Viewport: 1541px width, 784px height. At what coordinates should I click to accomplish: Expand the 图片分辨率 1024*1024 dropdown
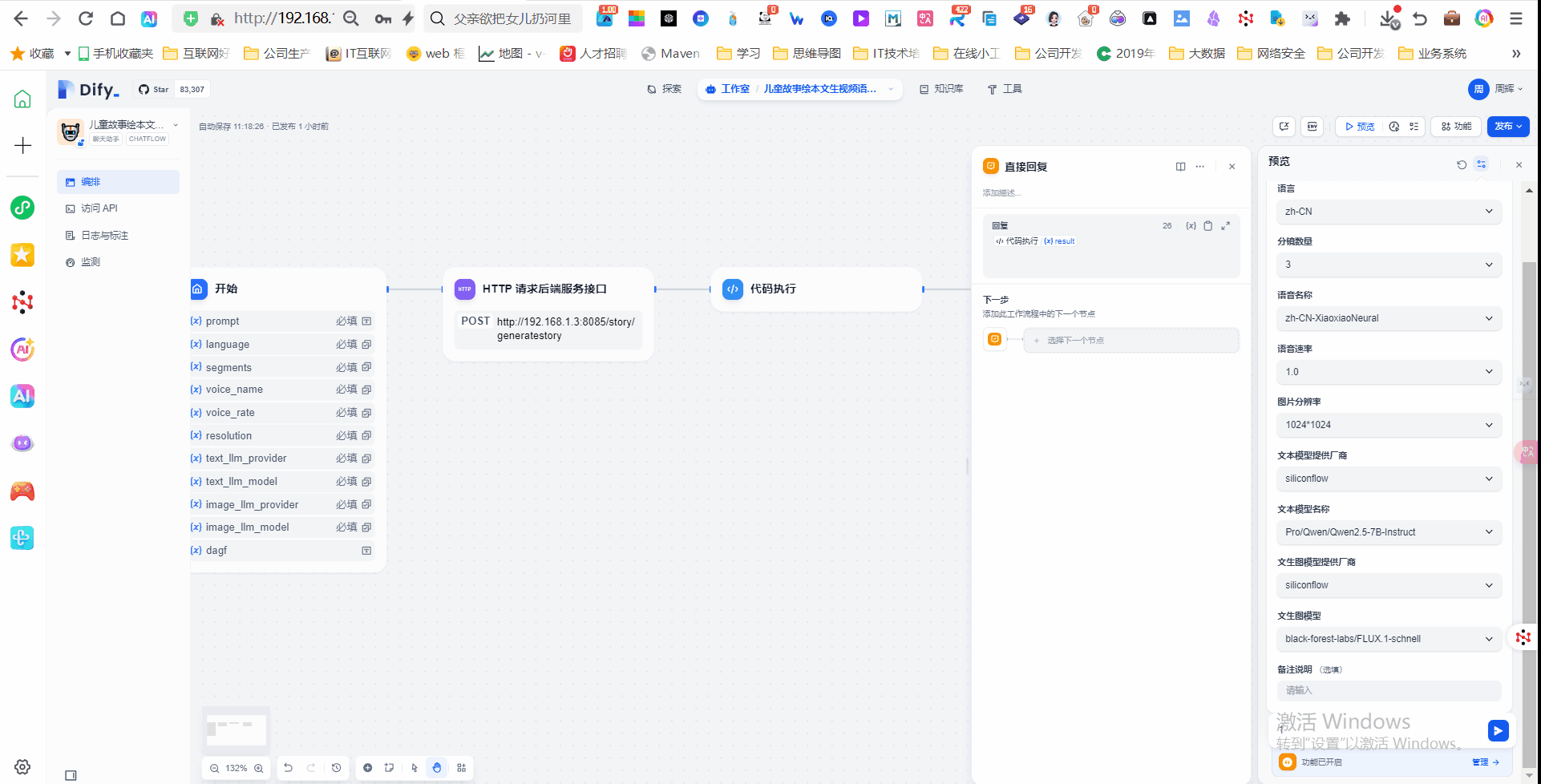coord(1388,425)
